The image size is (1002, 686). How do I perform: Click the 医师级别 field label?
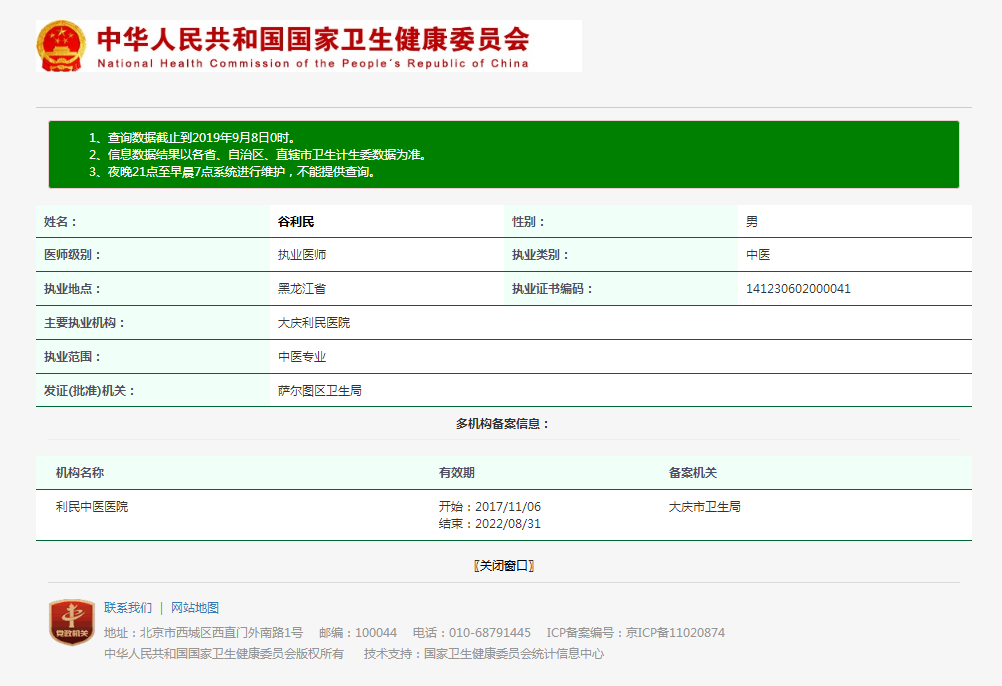[x=73, y=255]
